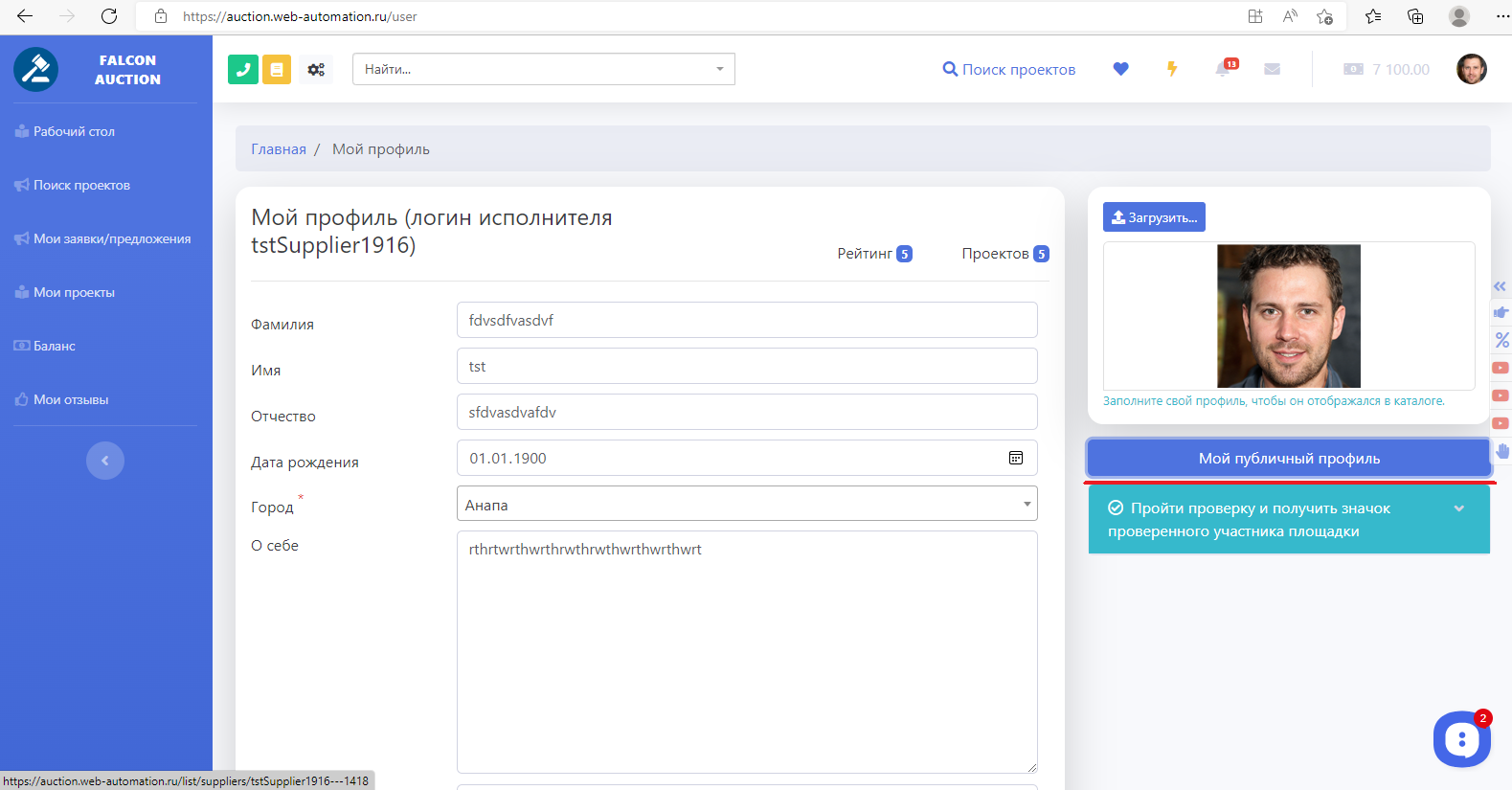
Task: Go to Баланс in the sidebar
Action: 54,346
